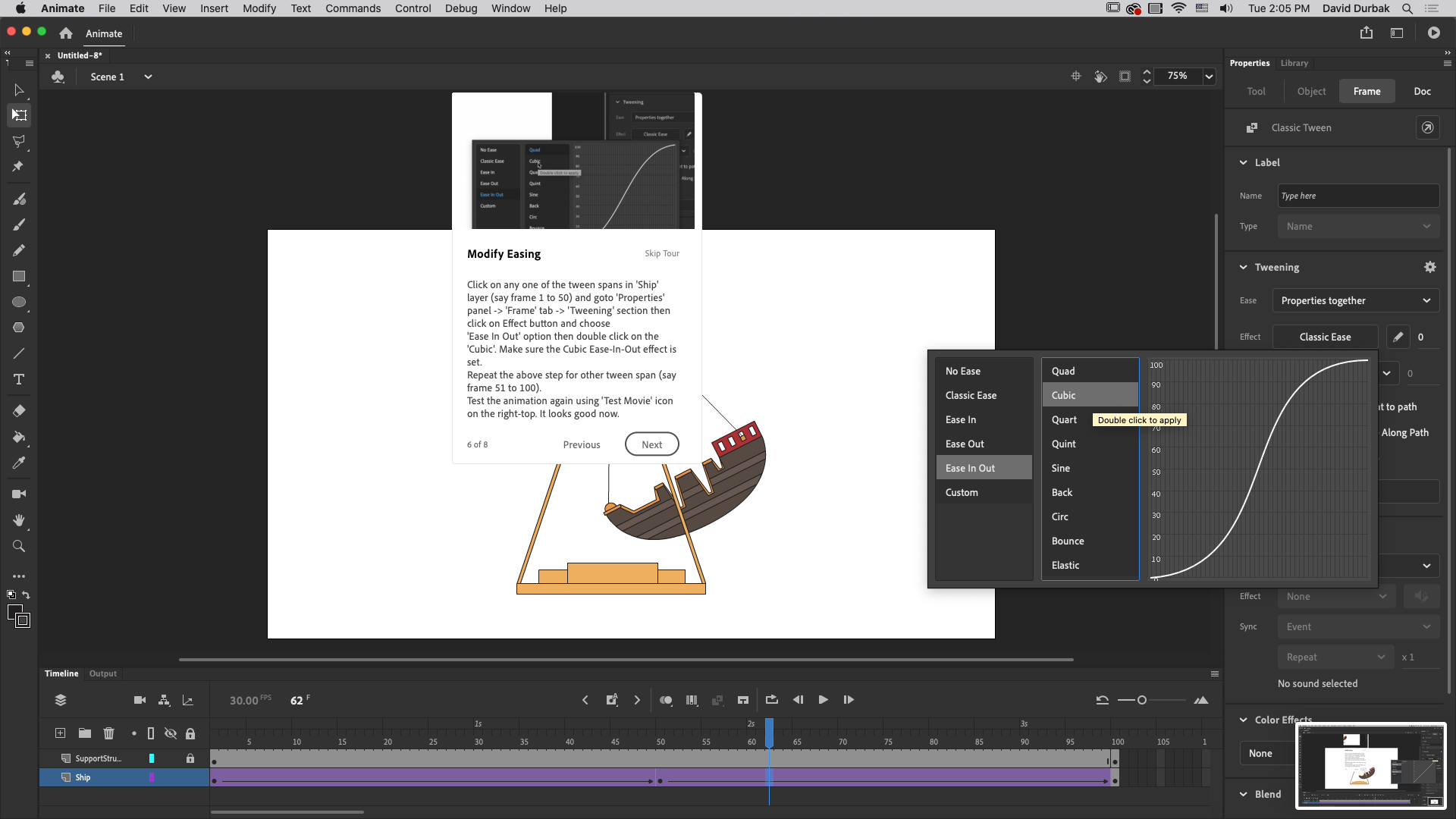Toggle show all layers as outlines

tap(151, 733)
